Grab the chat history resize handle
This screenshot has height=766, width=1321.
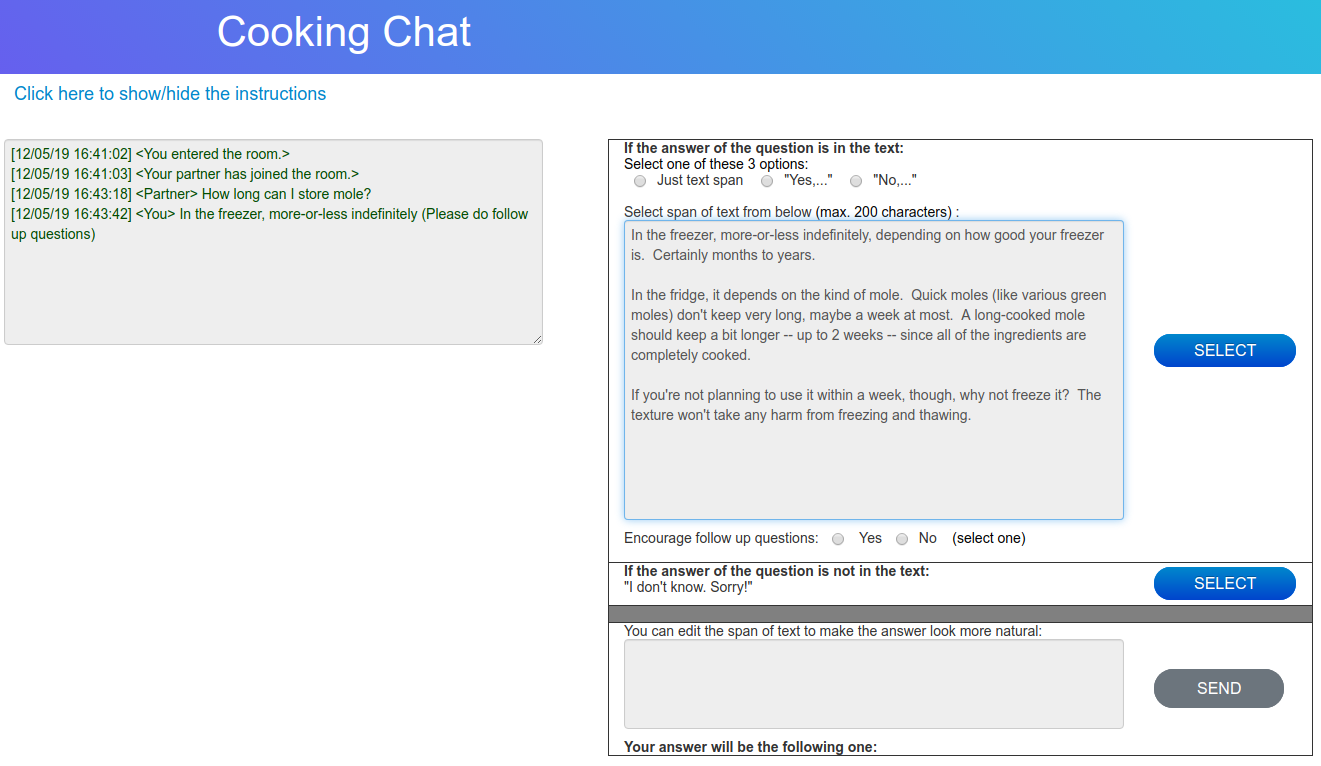537,340
